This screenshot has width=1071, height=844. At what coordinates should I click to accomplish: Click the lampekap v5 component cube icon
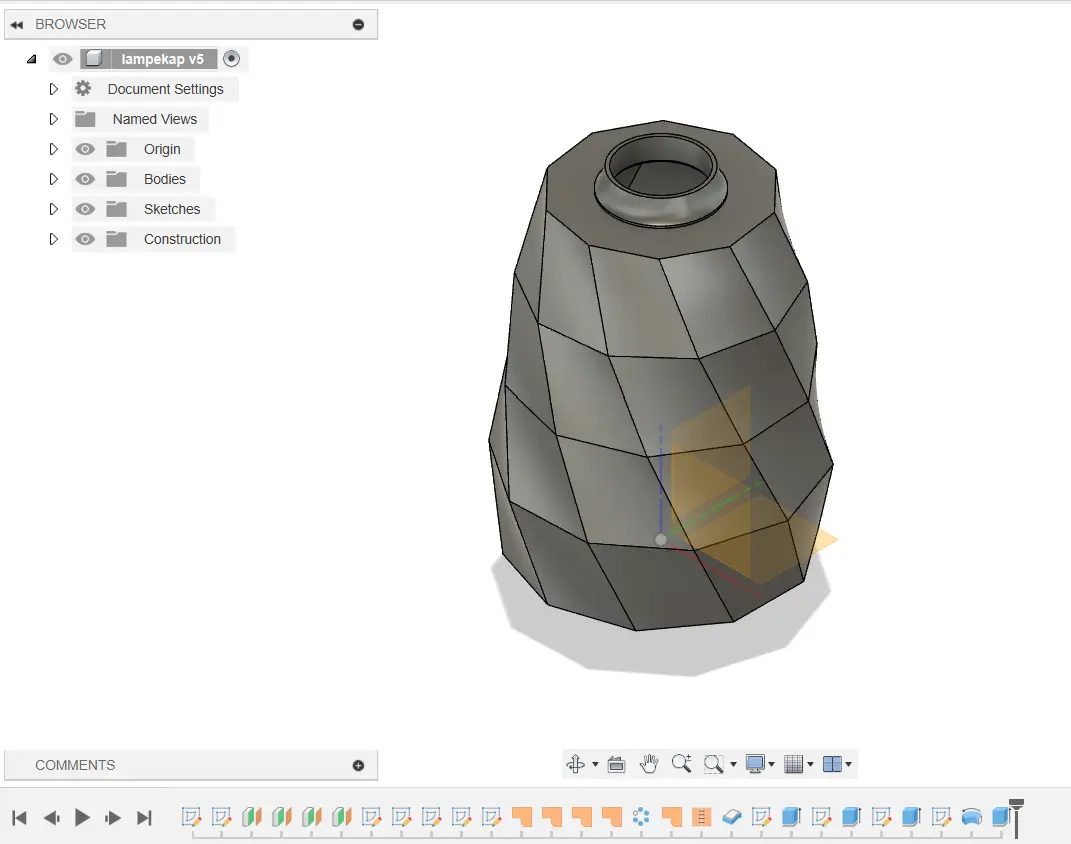coord(94,59)
